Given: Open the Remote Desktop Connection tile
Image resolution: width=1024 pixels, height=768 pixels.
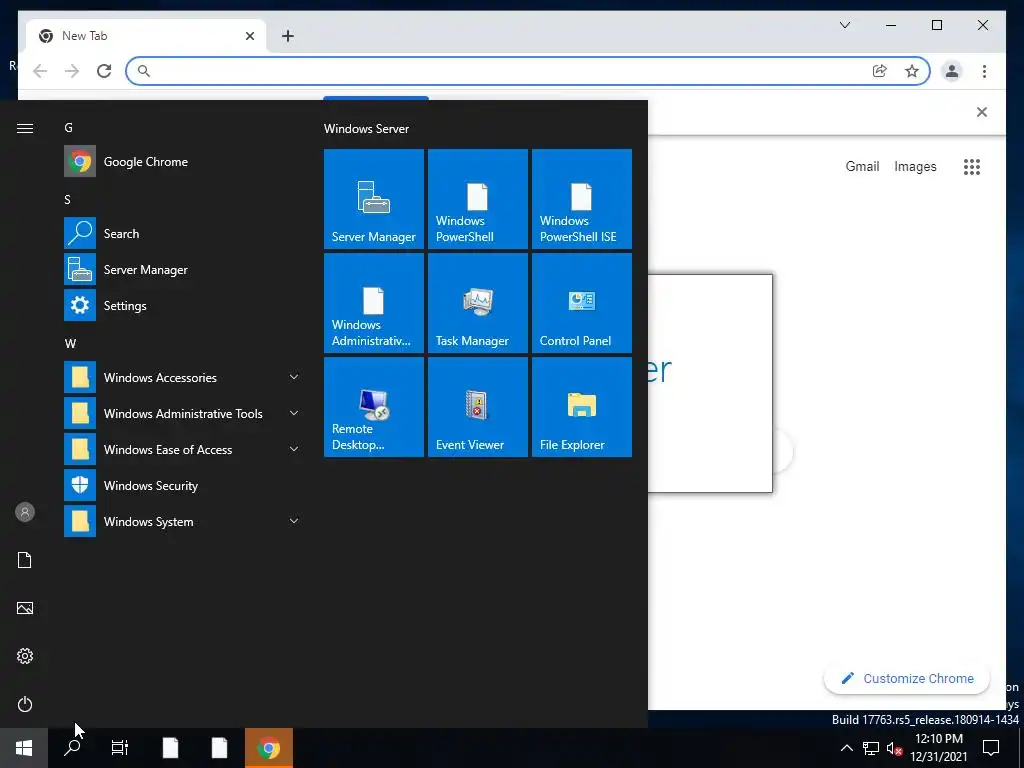Looking at the screenshot, I should click(x=374, y=406).
